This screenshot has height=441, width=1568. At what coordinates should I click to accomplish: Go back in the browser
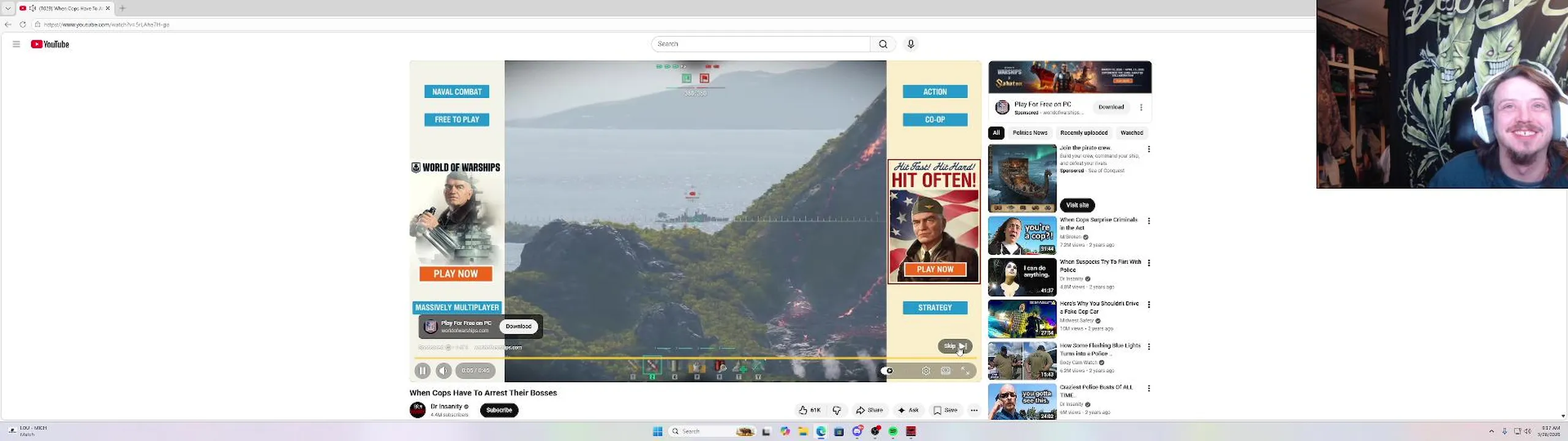8,24
